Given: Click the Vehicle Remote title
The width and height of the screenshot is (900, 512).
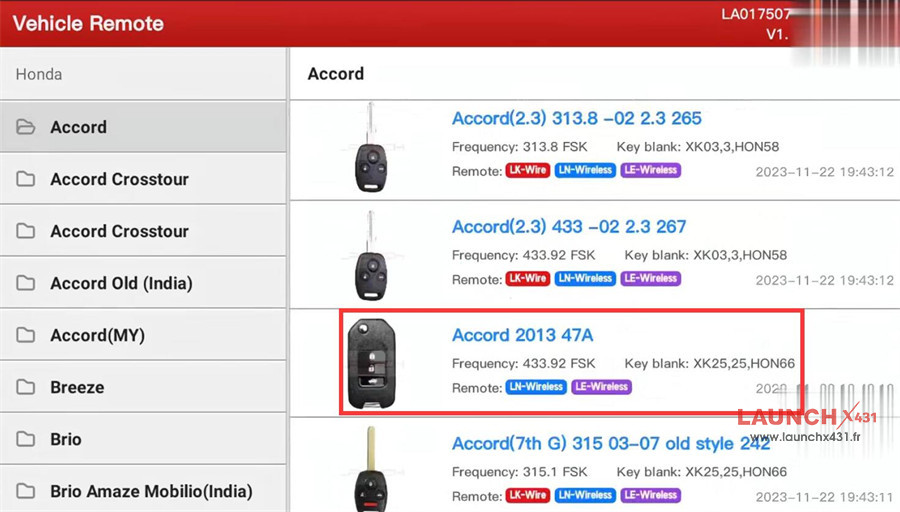Looking at the screenshot, I should (x=88, y=24).
